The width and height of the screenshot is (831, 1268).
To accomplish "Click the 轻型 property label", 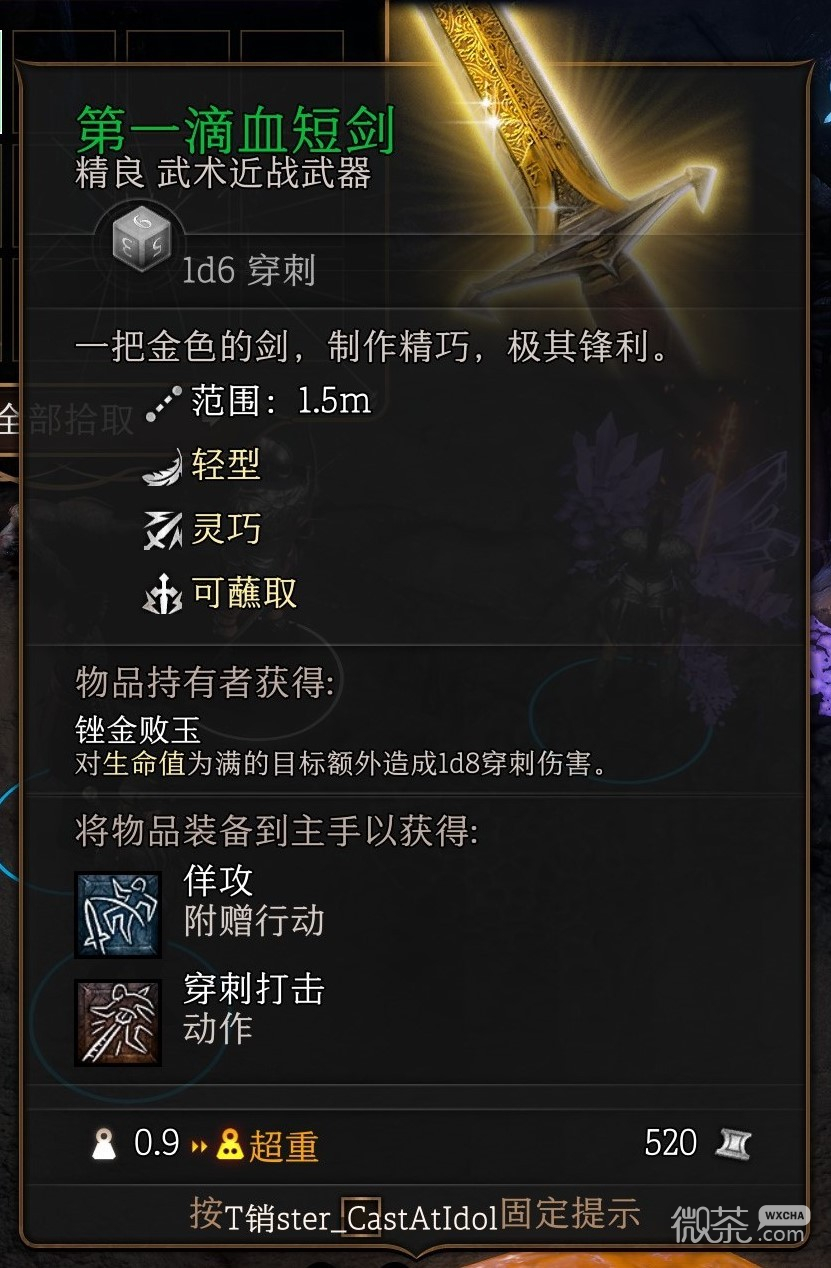I will [x=226, y=465].
